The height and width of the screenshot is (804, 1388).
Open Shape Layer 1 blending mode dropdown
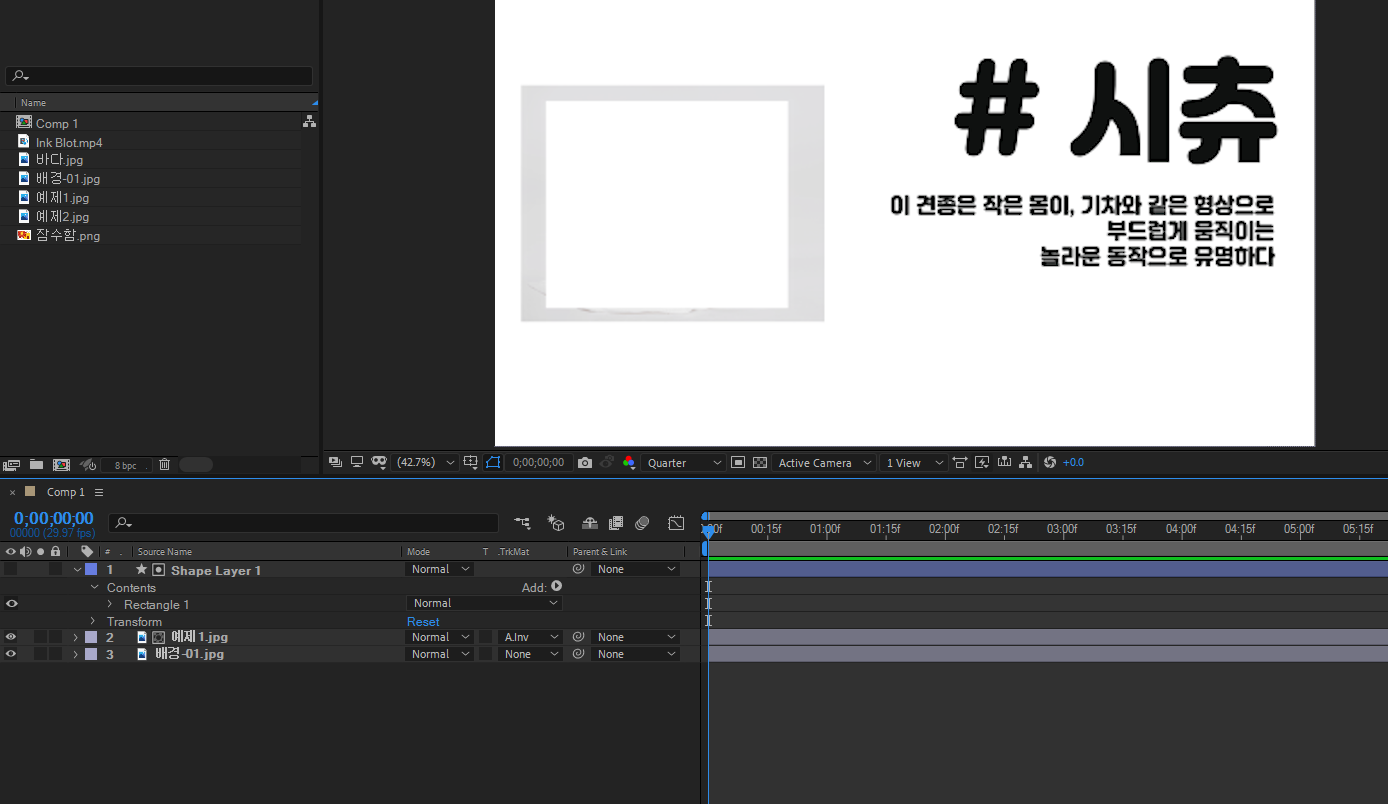click(440, 569)
